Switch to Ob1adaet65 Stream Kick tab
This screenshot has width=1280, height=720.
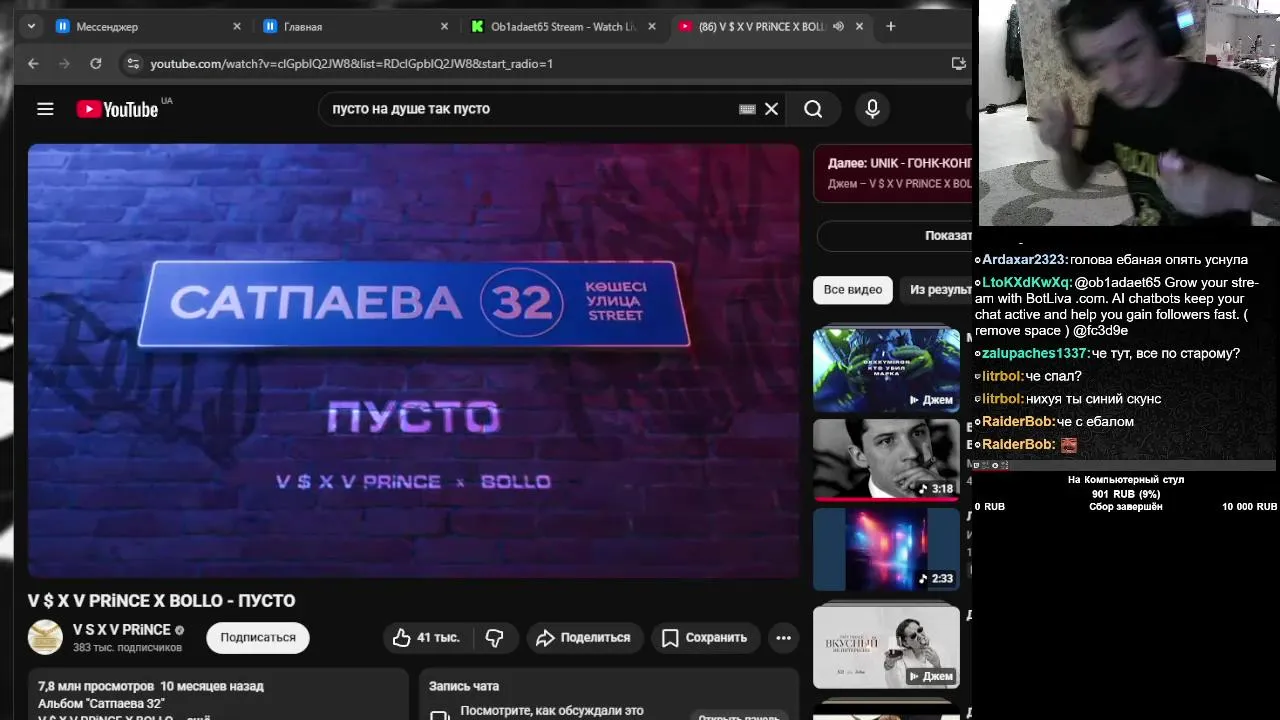click(563, 26)
